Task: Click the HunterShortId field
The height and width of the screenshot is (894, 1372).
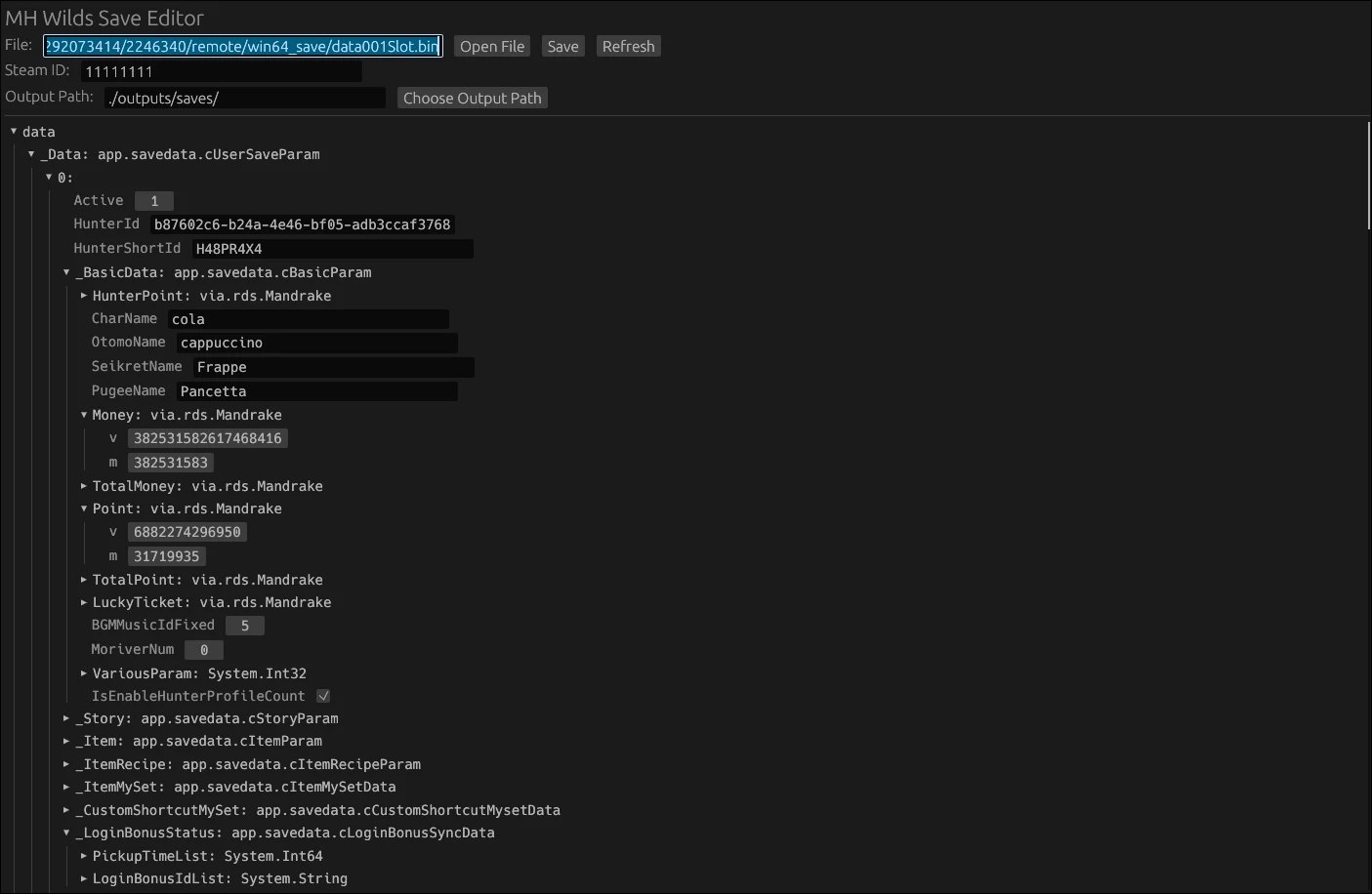Action: tap(333, 249)
